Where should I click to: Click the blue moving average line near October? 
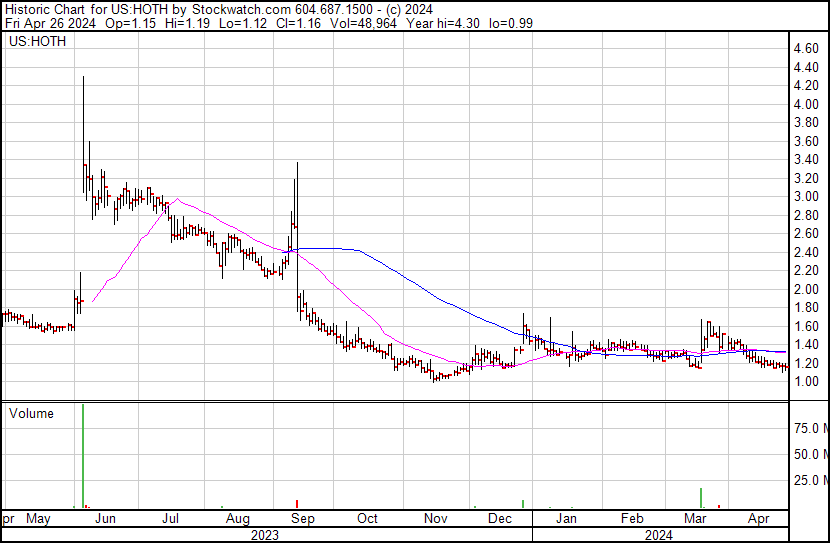click(x=375, y=261)
